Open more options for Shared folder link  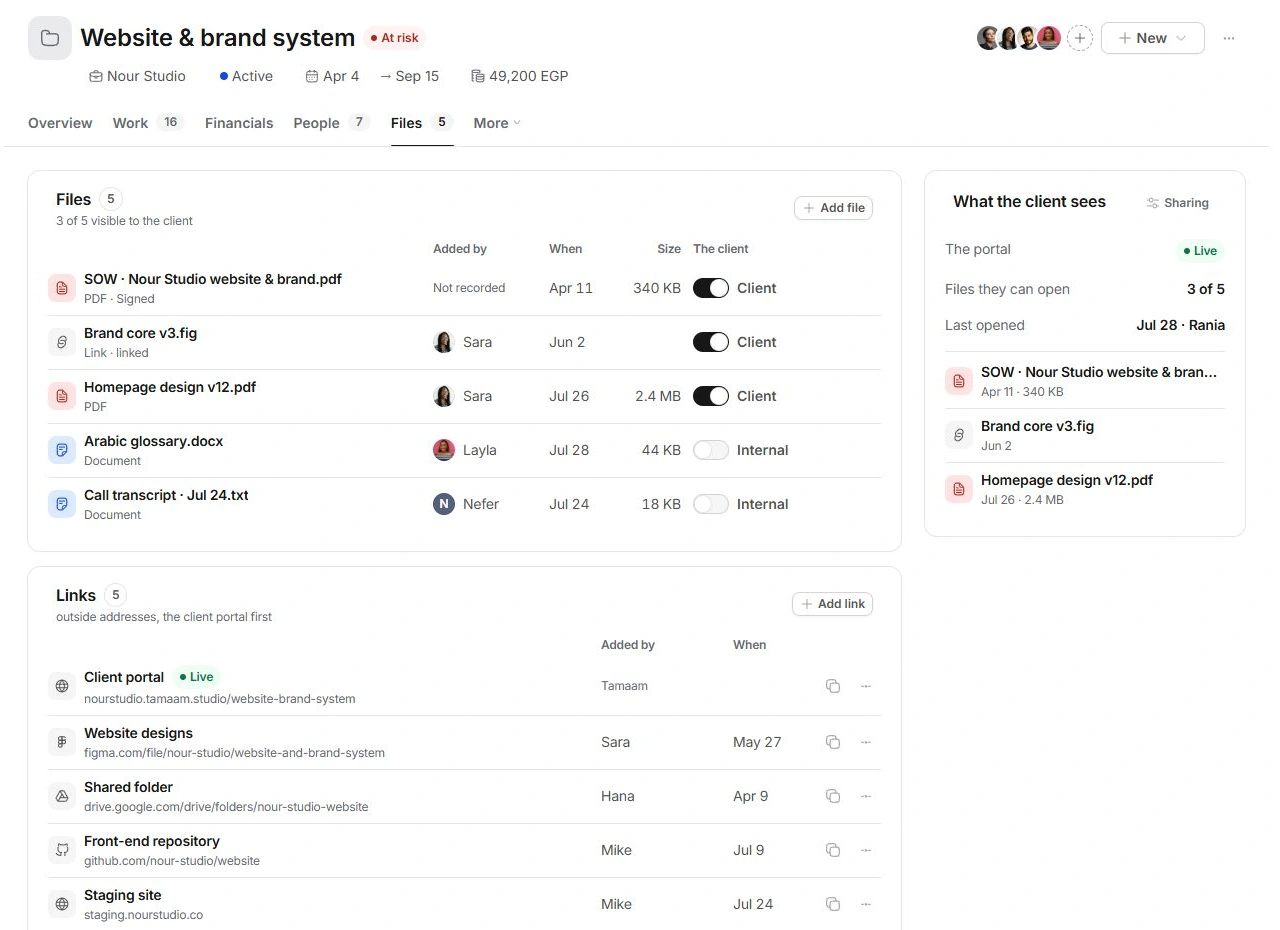[x=866, y=796]
